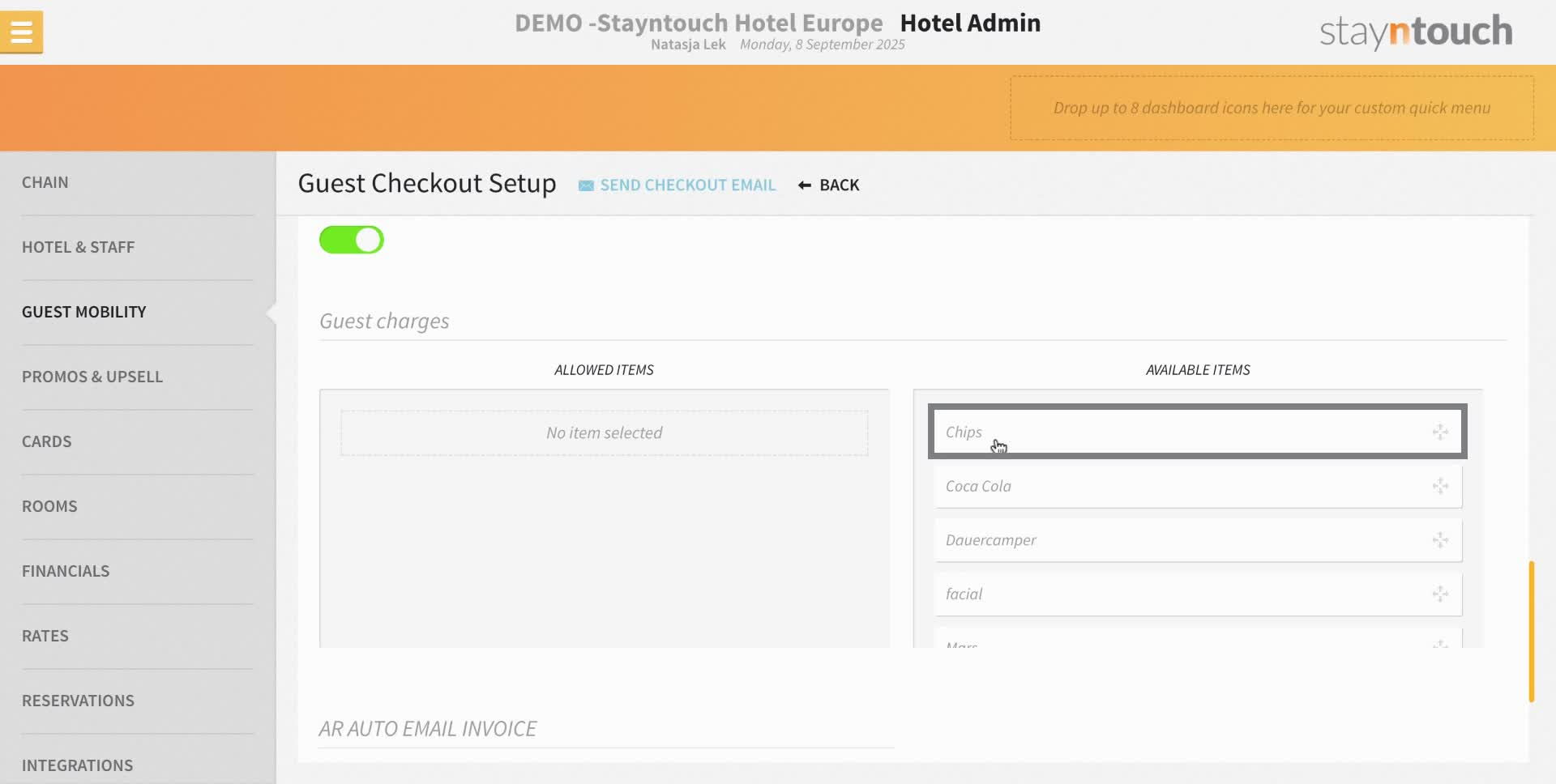Click the drag icon on the Mars item
The width and height of the screenshot is (1556, 784).
[1440, 644]
